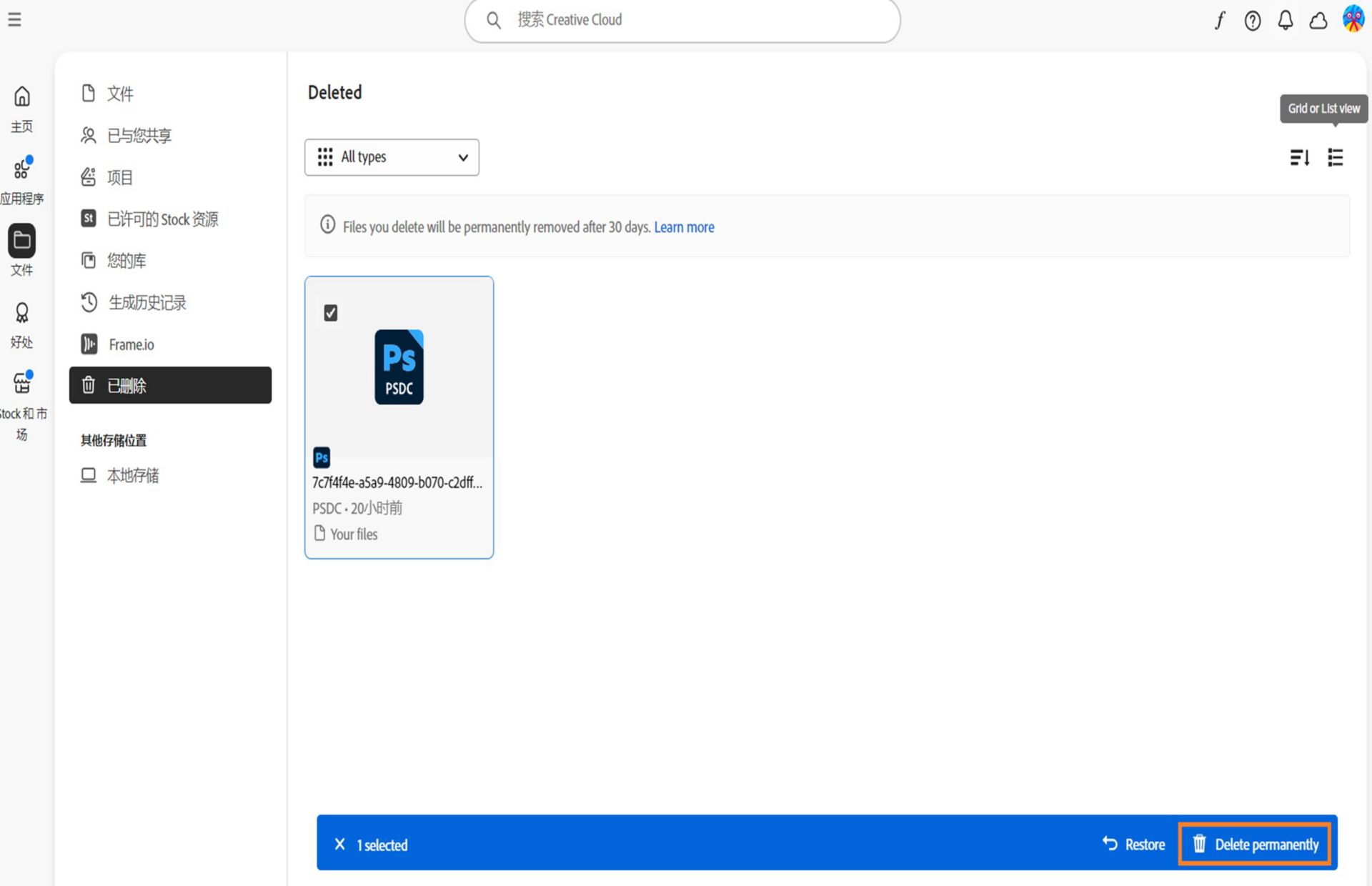Clear selection with the X icon
This screenshot has height=886, width=1372.
[340, 845]
